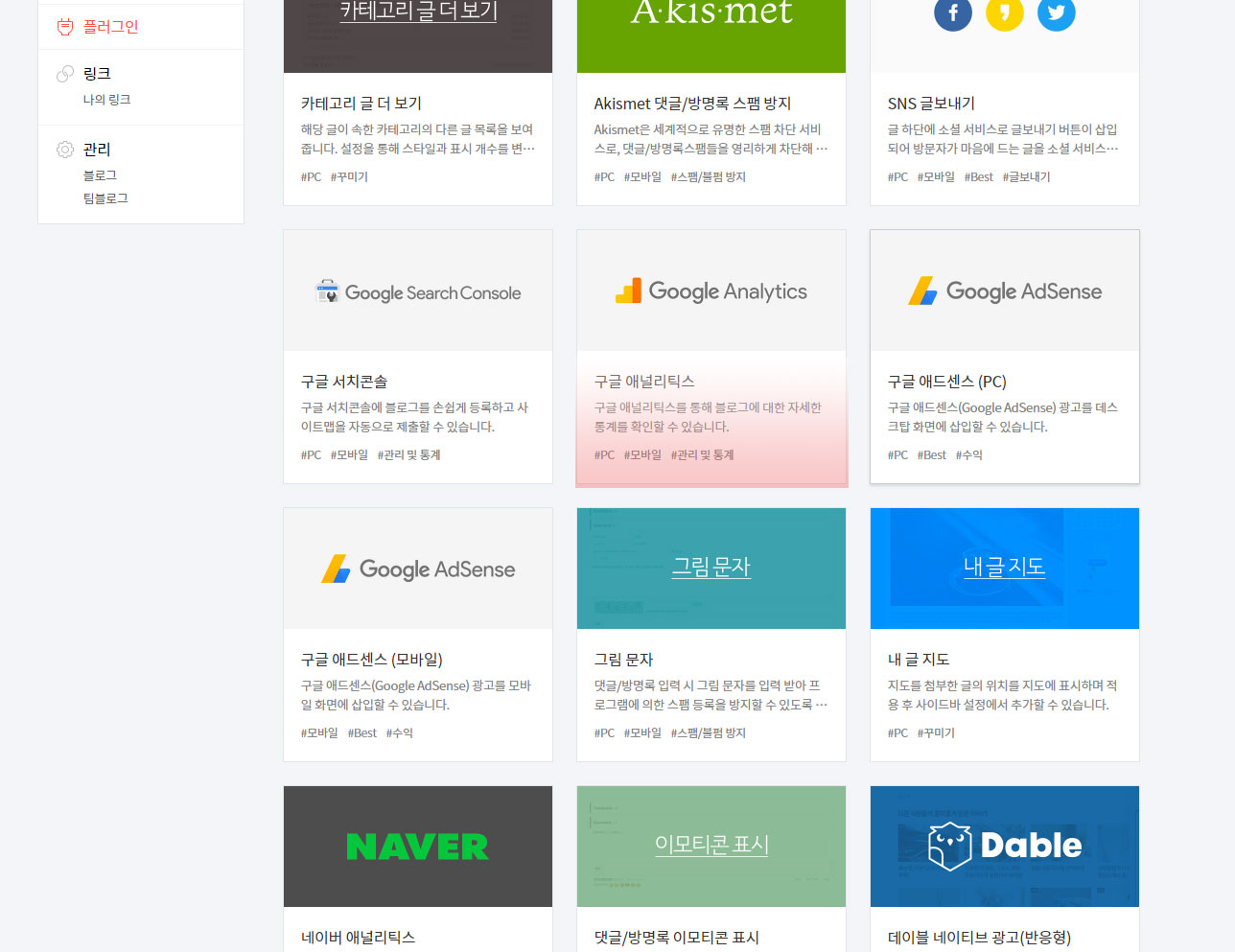Click the #Best tag under 구글 애드센스 (모바일)

(362, 733)
